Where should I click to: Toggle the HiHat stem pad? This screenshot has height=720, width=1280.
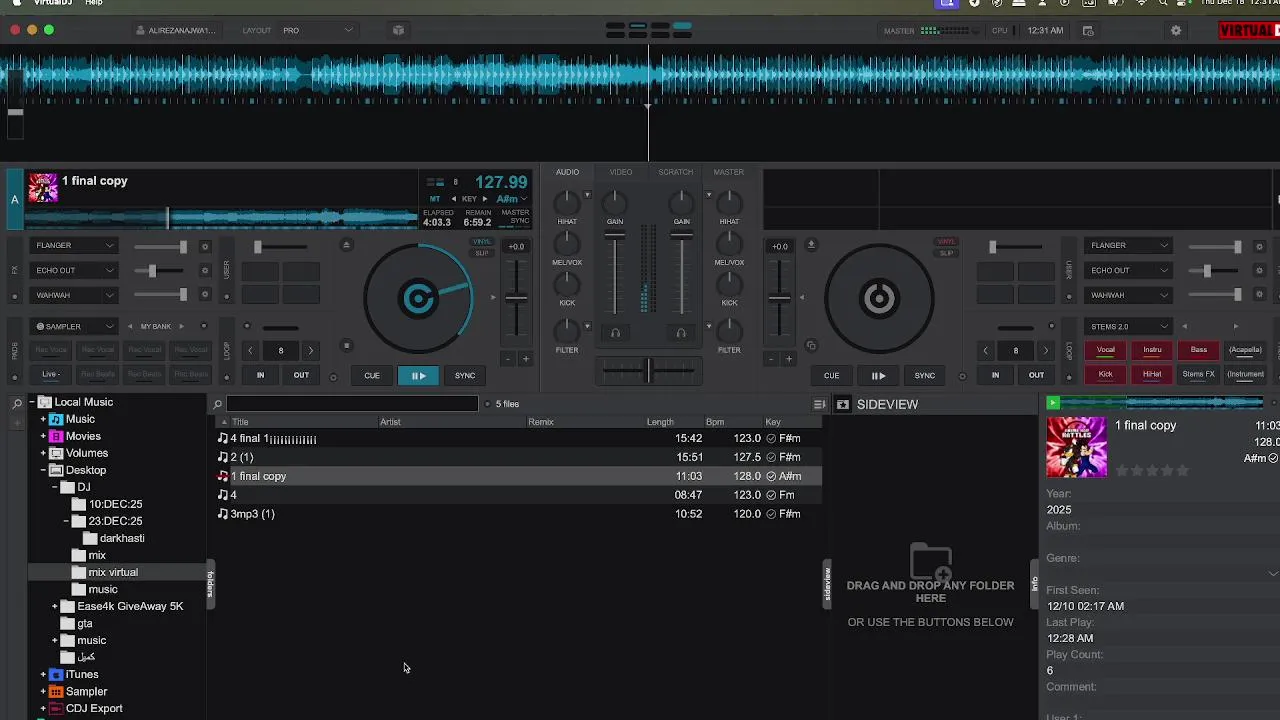(1152, 374)
